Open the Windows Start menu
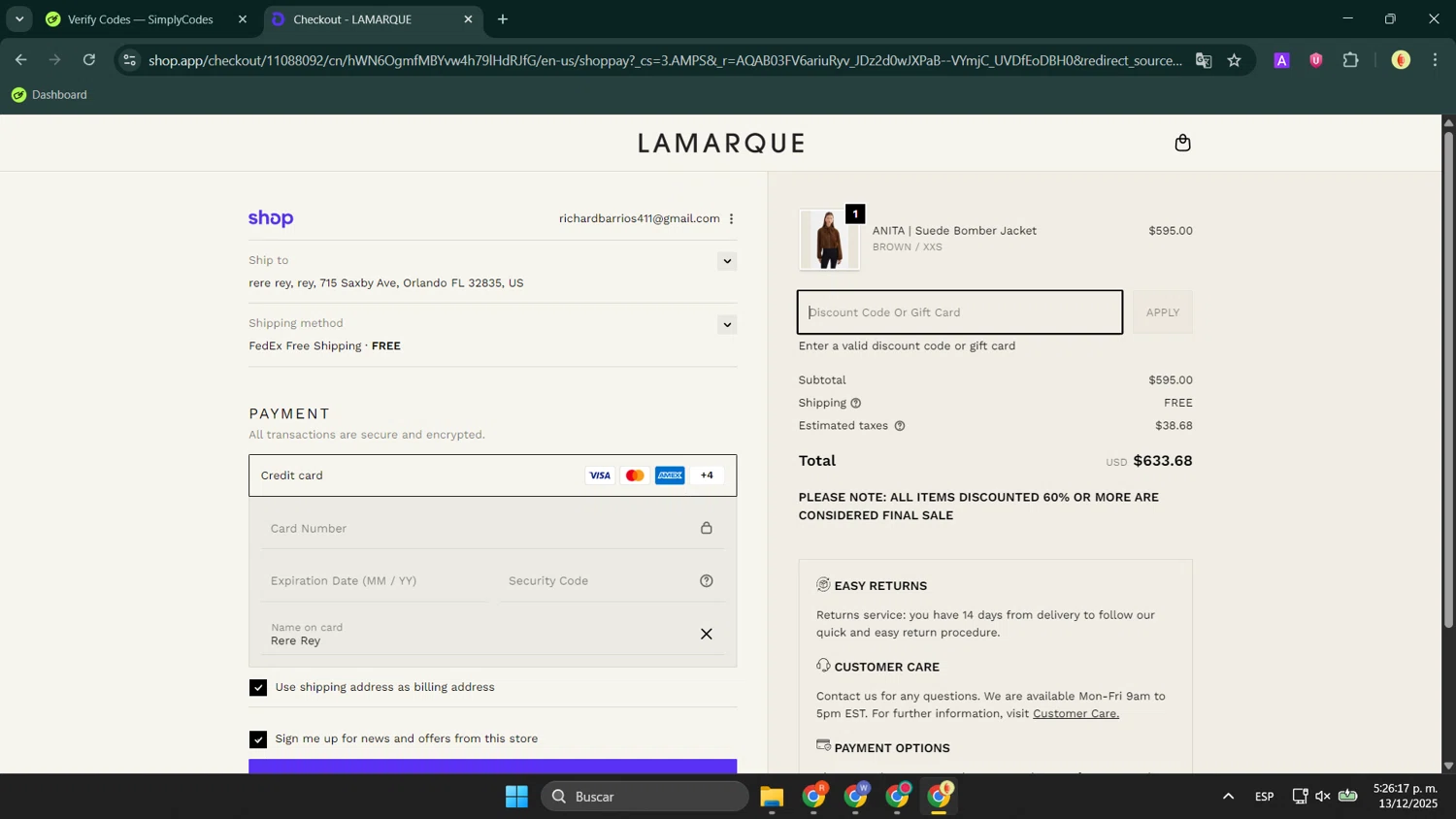Viewport: 1456px width, 819px height. [x=516, y=797]
